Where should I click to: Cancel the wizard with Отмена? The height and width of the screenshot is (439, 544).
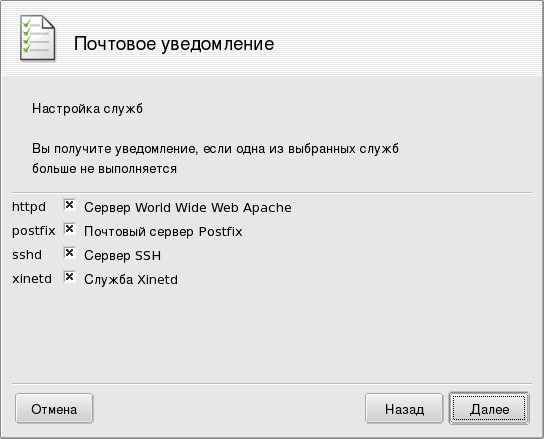(54, 408)
